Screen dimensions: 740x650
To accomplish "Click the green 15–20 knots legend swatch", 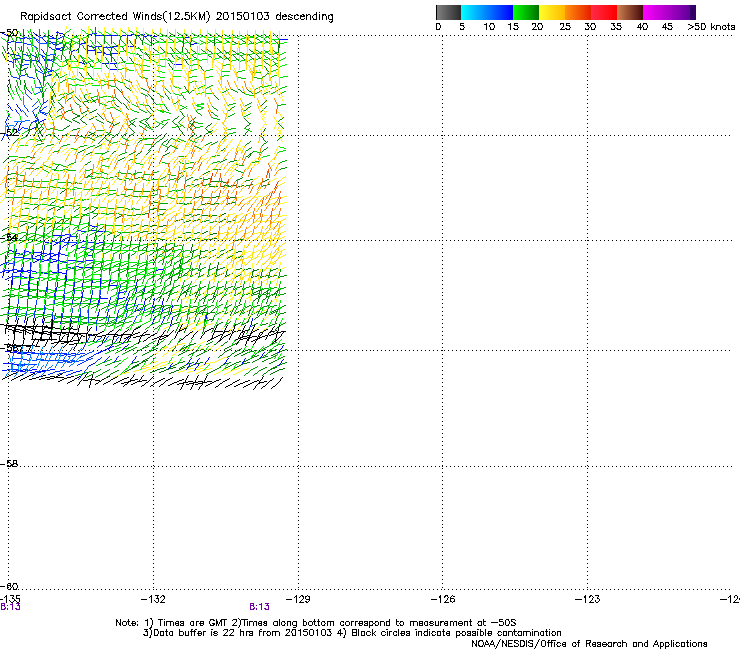I will 526,12.
